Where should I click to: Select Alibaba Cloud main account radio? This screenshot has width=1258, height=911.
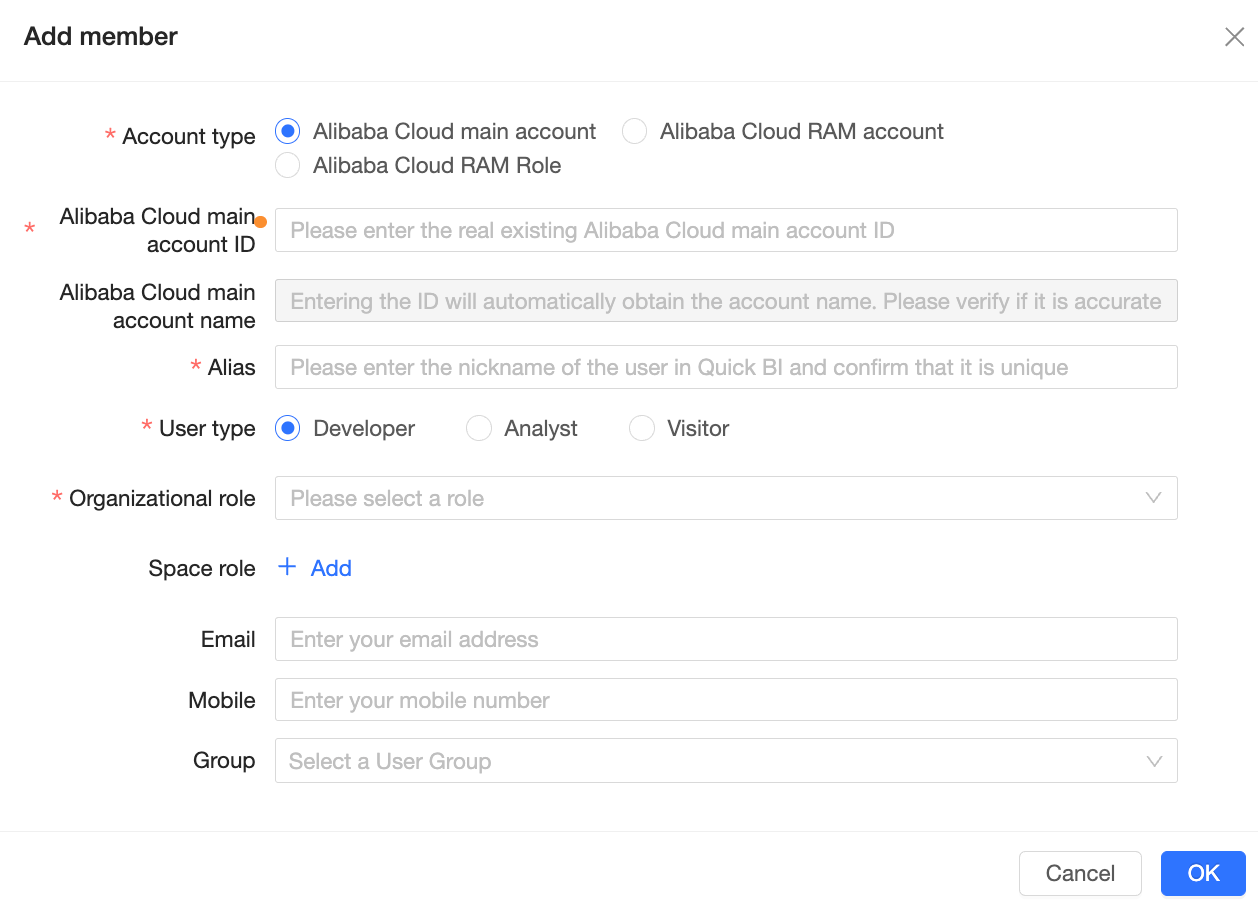(288, 132)
